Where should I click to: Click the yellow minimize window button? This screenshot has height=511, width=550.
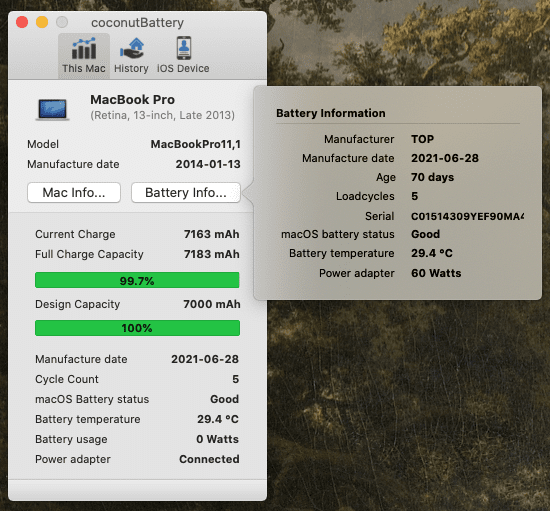tap(42, 22)
